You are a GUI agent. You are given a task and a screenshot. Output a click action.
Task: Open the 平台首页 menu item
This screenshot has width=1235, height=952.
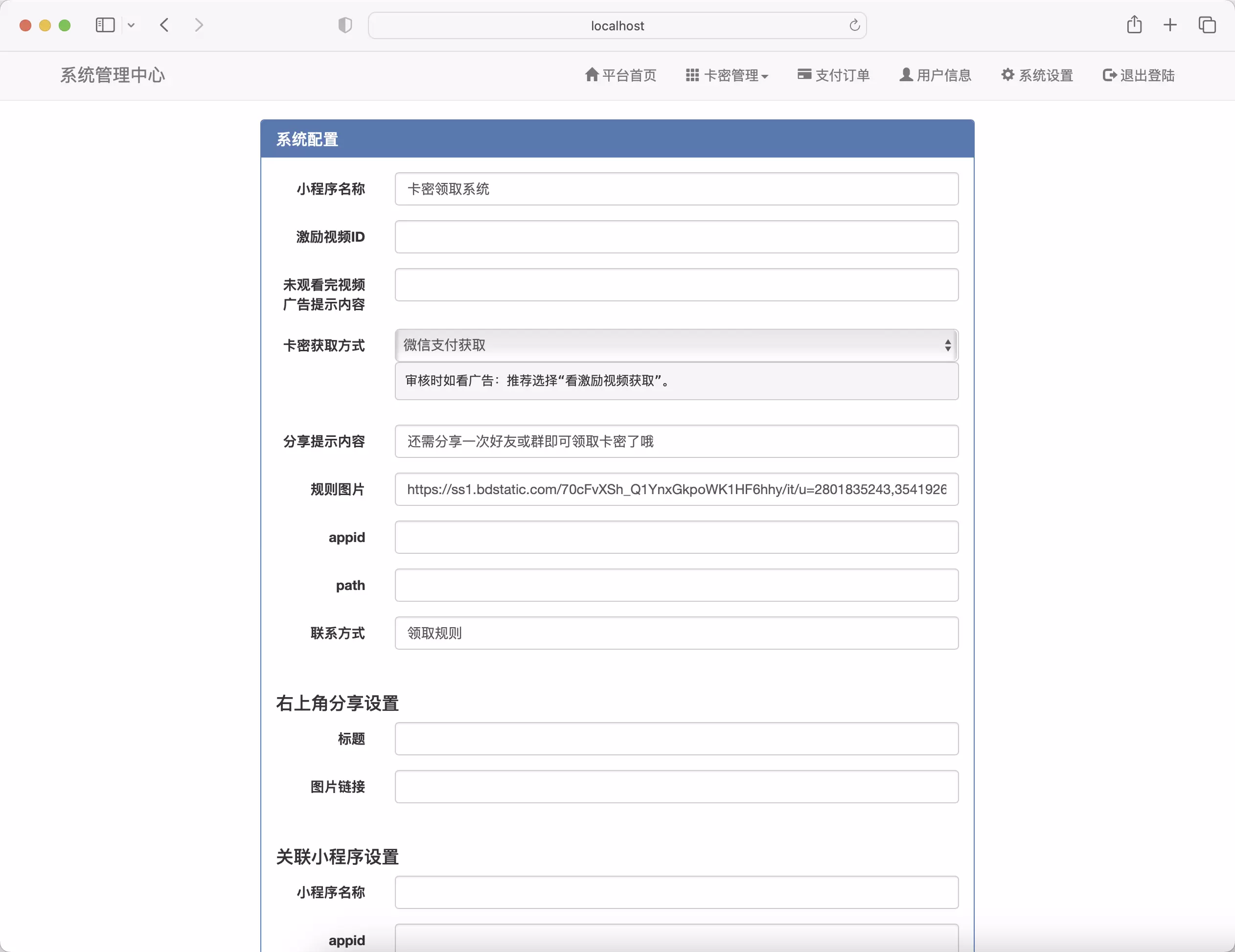pos(620,75)
